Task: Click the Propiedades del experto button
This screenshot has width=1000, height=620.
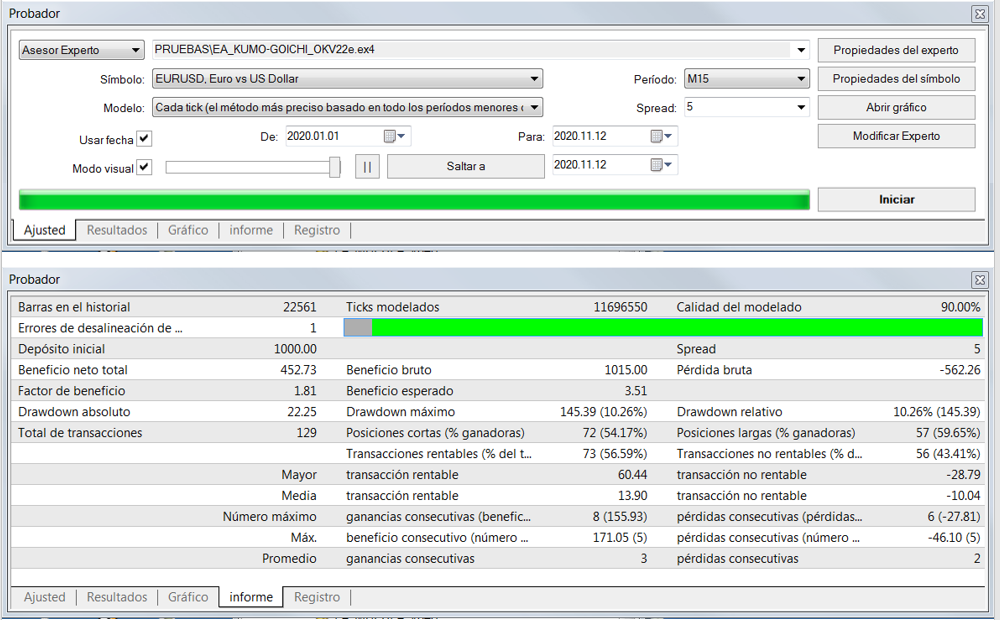Action: (896, 50)
